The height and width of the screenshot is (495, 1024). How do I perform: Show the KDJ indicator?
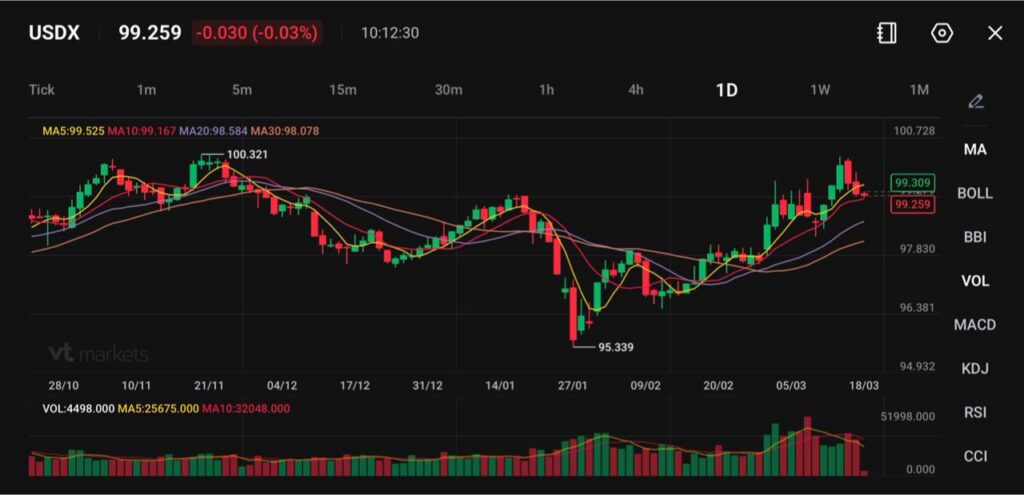pos(975,368)
